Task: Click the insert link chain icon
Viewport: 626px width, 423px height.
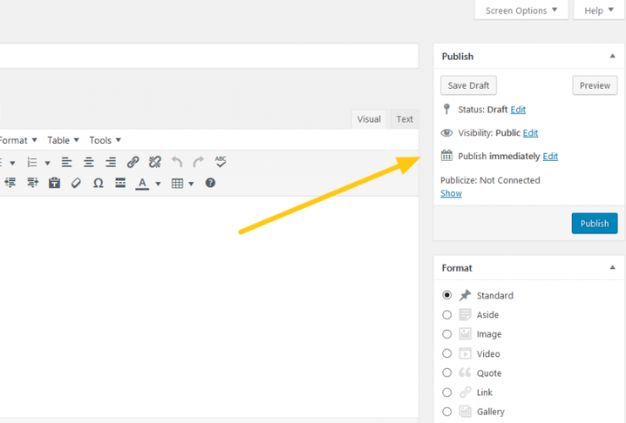Action: coord(133,162)
